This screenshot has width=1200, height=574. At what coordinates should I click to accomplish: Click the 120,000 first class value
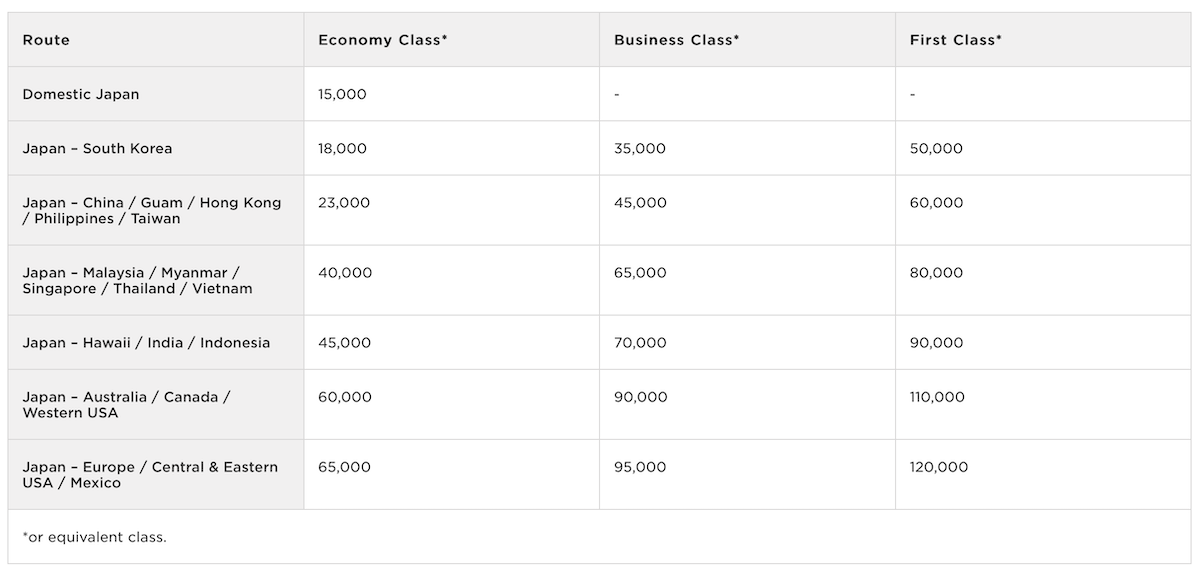point(937,467)
